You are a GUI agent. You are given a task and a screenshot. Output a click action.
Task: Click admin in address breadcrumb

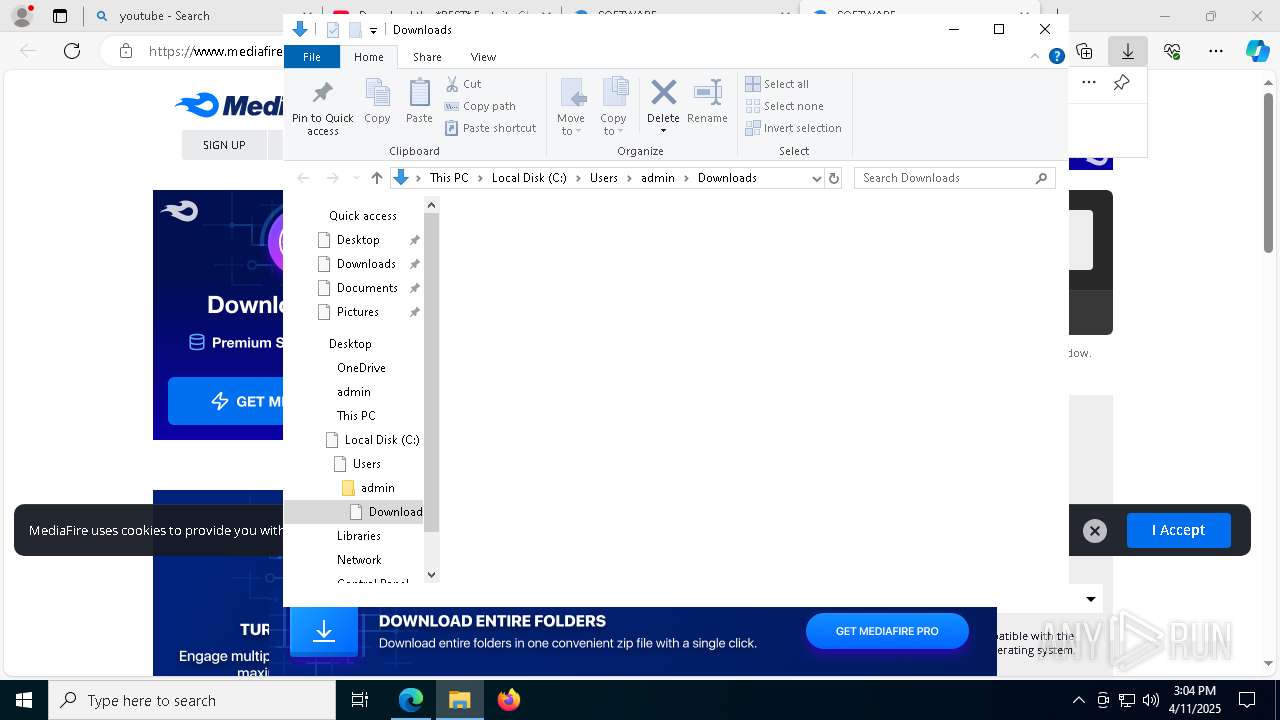658,178
